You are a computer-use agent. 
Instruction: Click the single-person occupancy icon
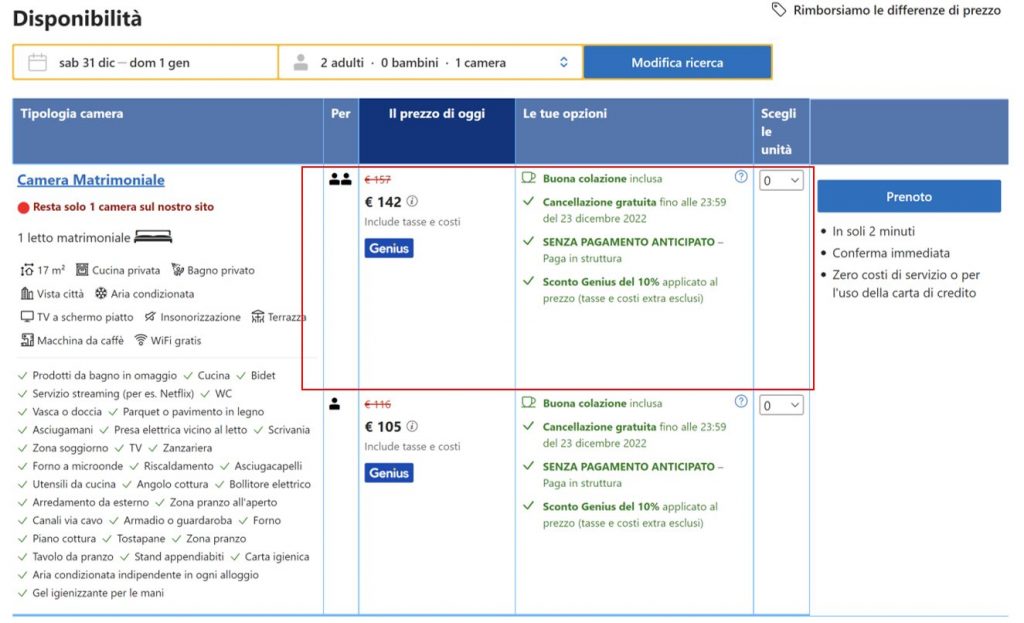(x=335, y=404)
